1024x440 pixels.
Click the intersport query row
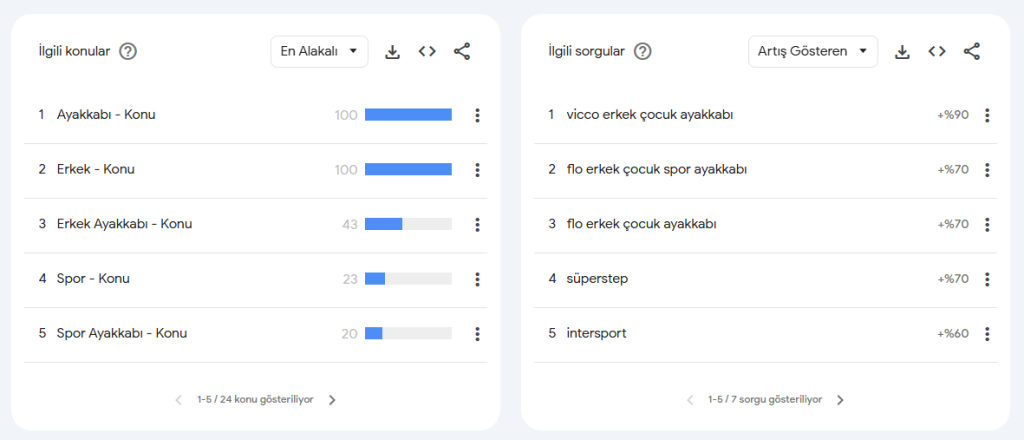596,333
